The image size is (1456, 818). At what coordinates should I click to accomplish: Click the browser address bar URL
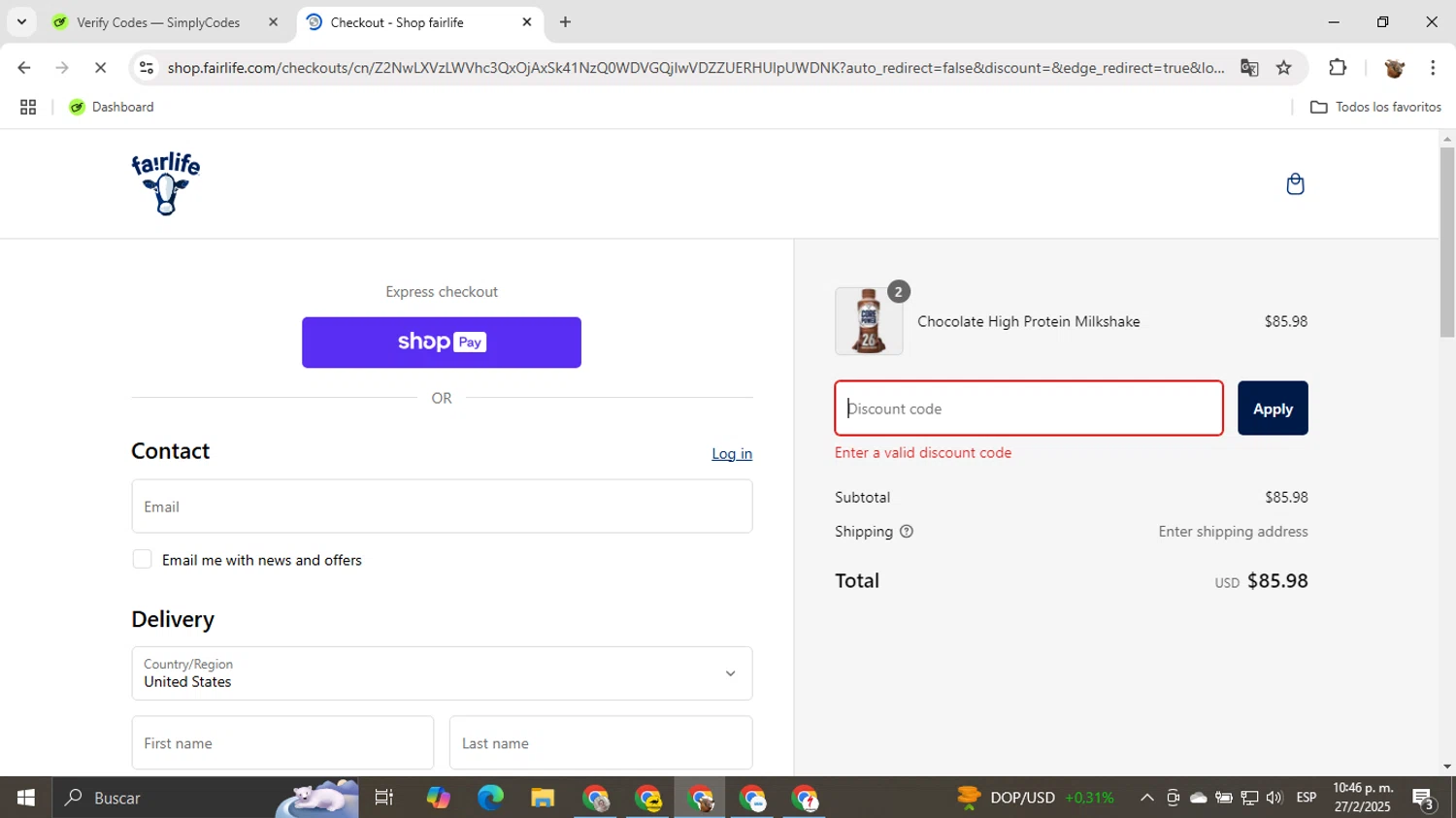click(x=695, y=68)
